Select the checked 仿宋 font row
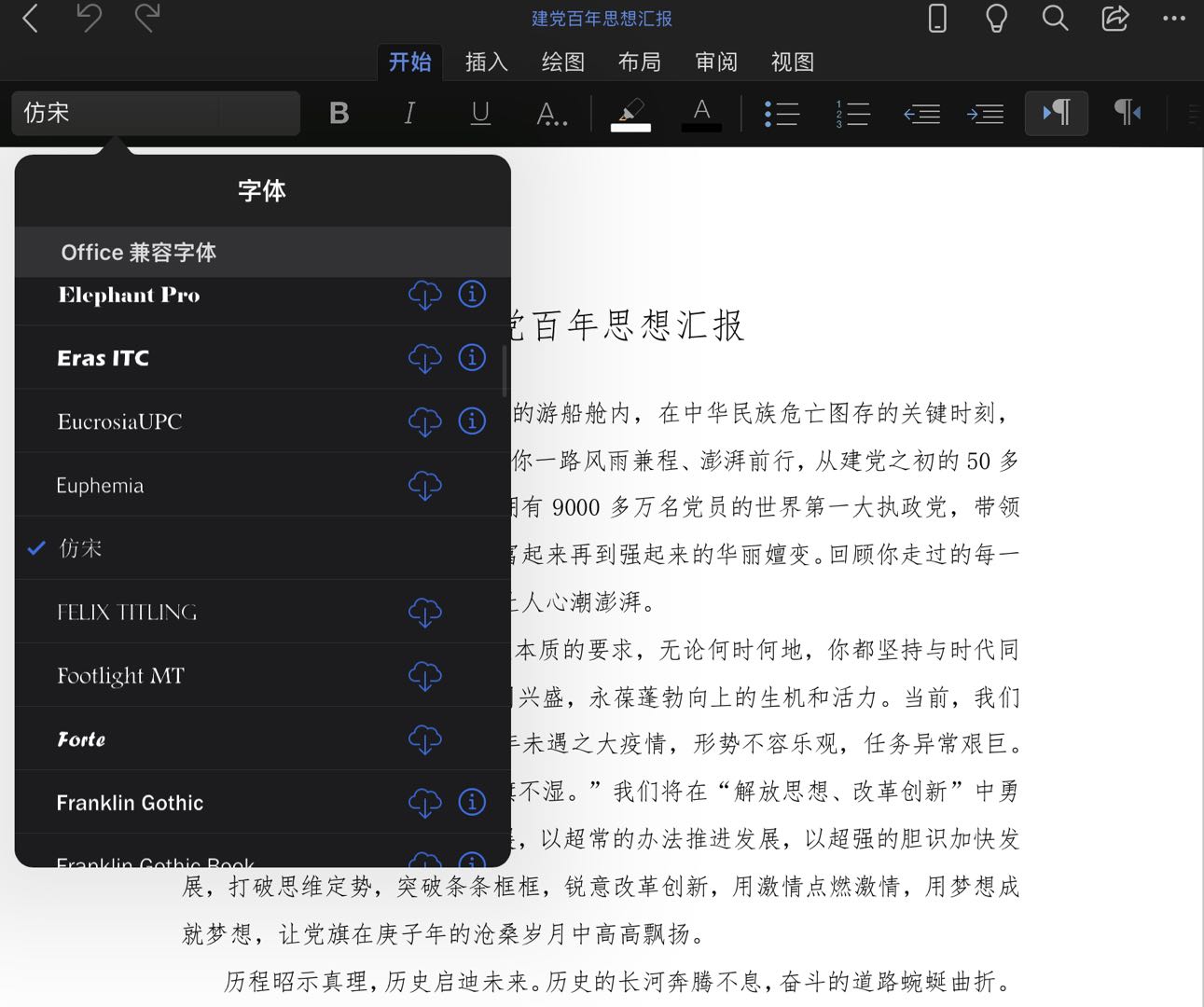Image resolution: width=1204 pixels, height=1007 pixels. tap(263, 548)
